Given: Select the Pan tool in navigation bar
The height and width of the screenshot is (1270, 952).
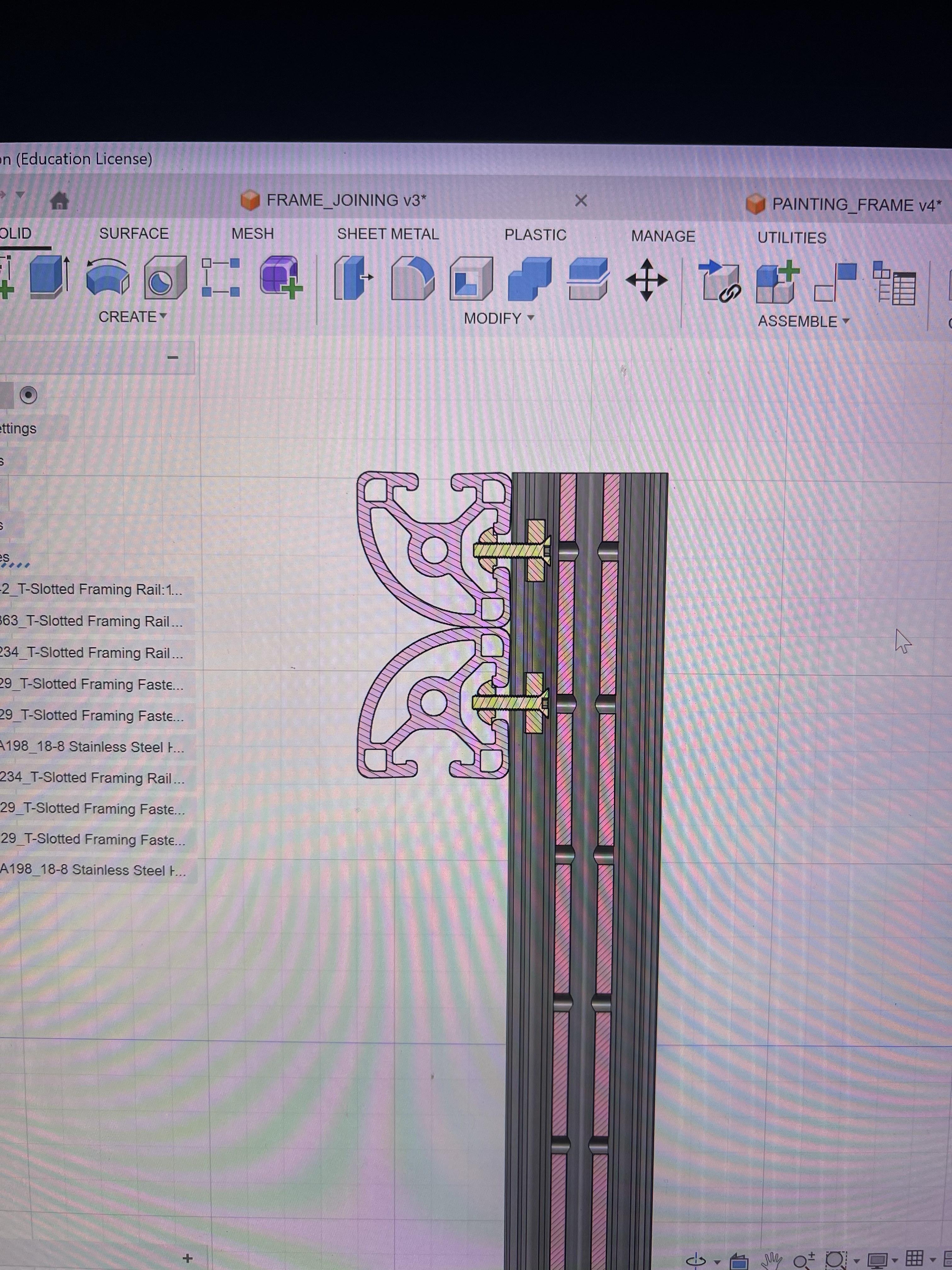Looking at the screenshot, I should tap(772, 1261).
